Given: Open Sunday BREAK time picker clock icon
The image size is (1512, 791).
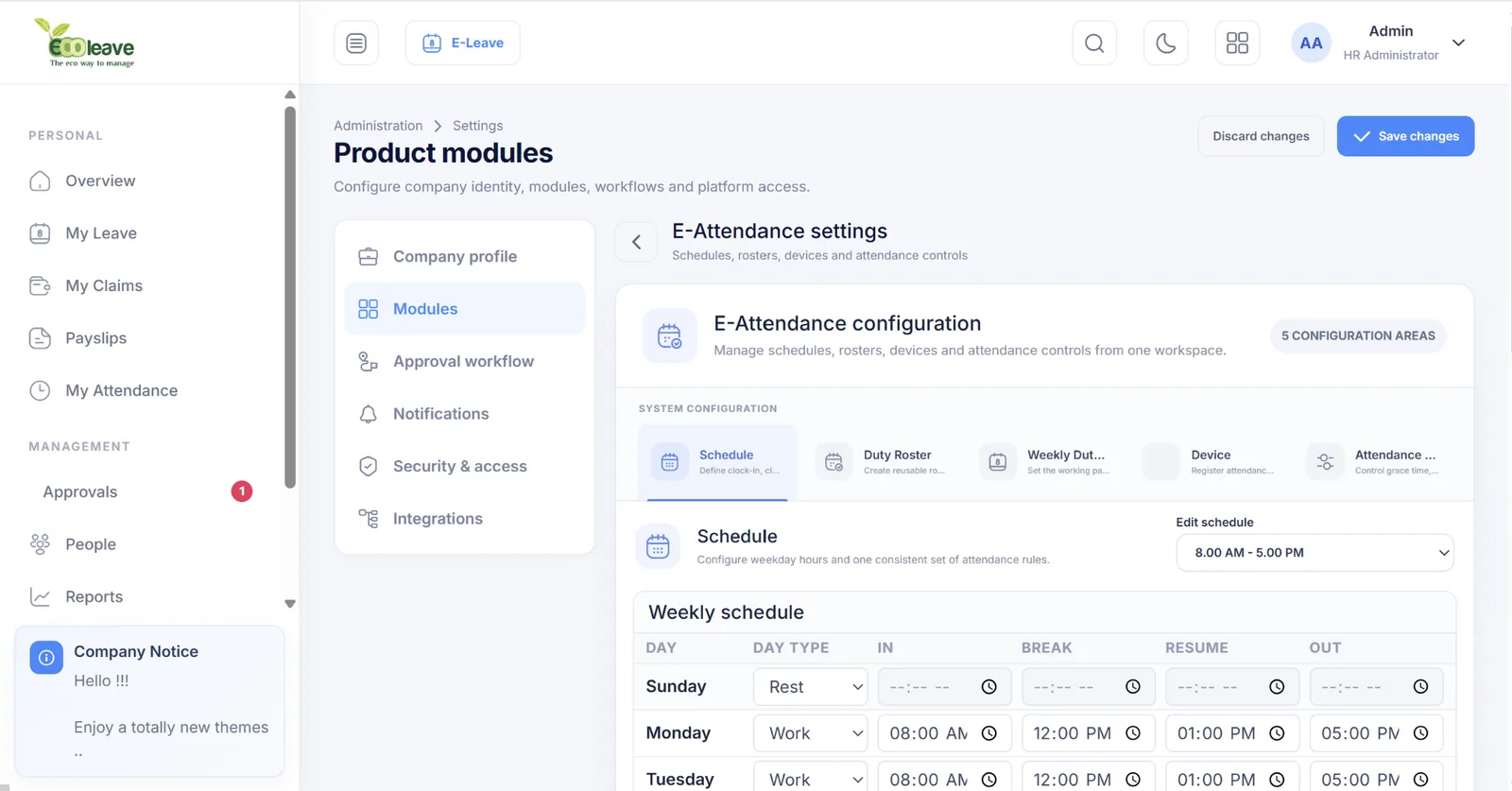Looking at the screenshot, I should (1133, 687).
